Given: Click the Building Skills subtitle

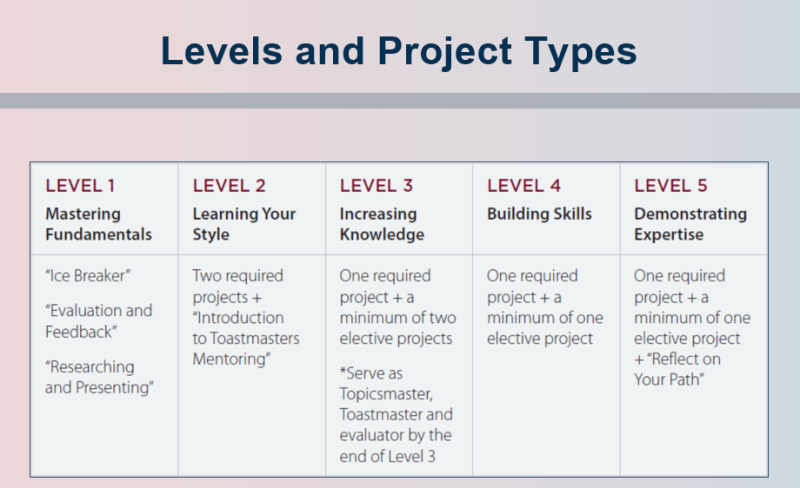Looking at the screenshot, I should [x=539, y=214].
